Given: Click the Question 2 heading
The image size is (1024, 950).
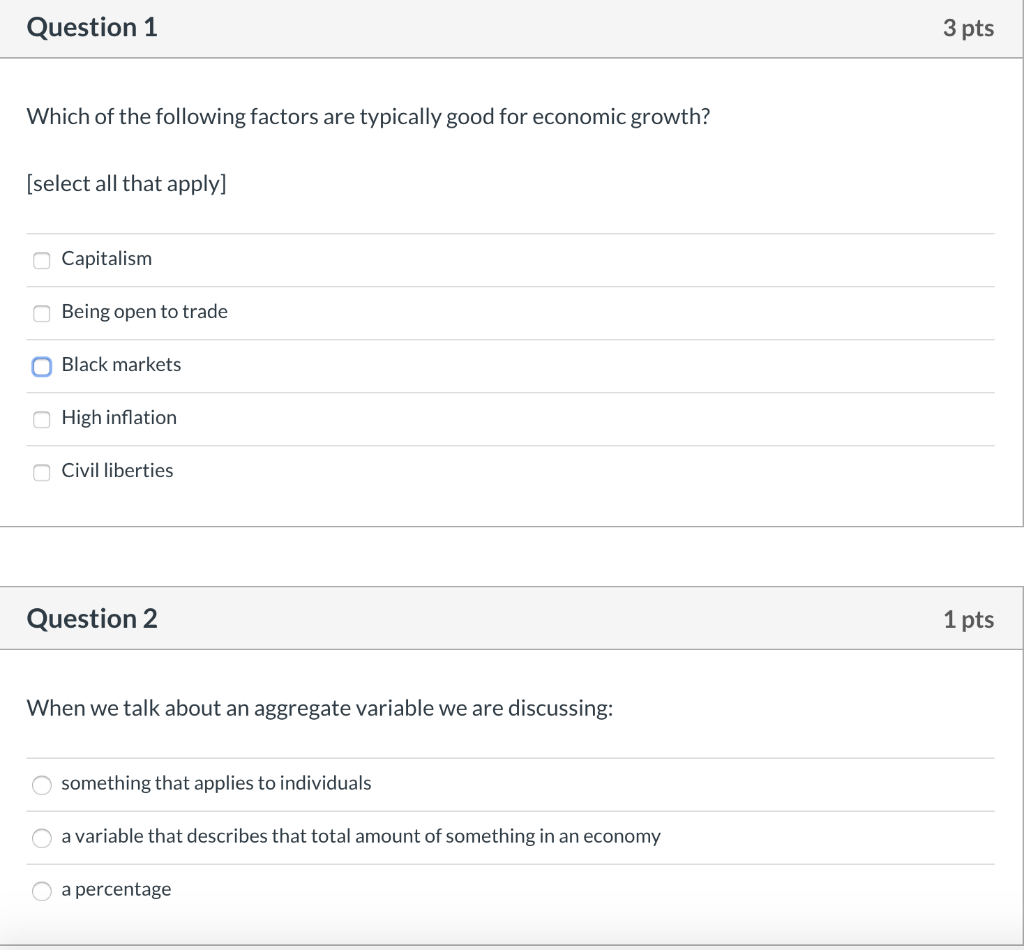Looking at the screenshot, I should [x=92, y=618].
